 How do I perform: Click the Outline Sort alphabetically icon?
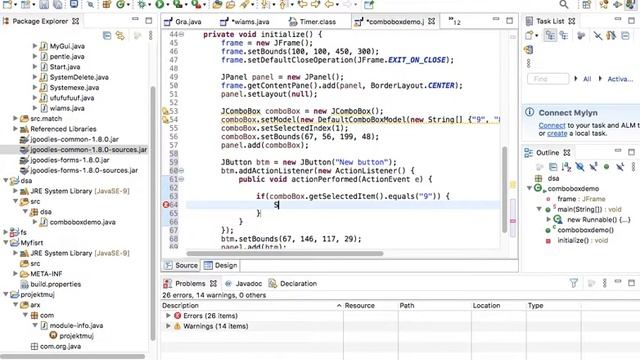coord(566,167)
